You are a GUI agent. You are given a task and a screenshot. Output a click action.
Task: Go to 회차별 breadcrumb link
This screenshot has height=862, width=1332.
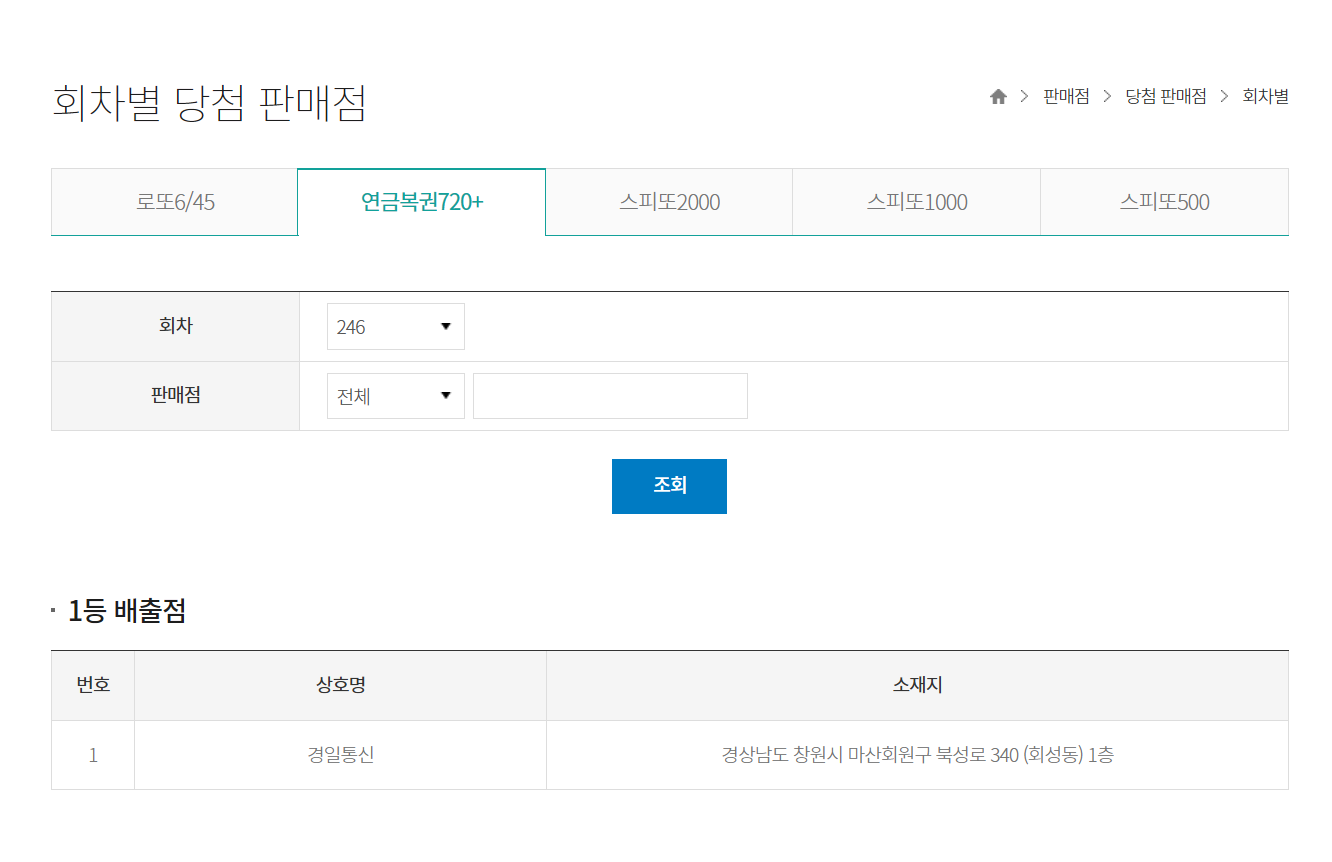pyautogui.click(x=1265, y=97)
